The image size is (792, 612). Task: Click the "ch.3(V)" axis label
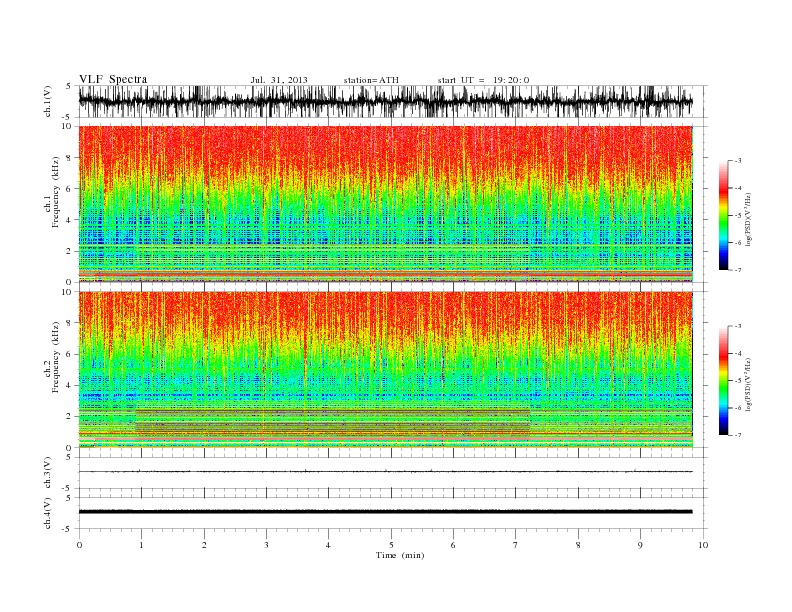tap(48, 473)
